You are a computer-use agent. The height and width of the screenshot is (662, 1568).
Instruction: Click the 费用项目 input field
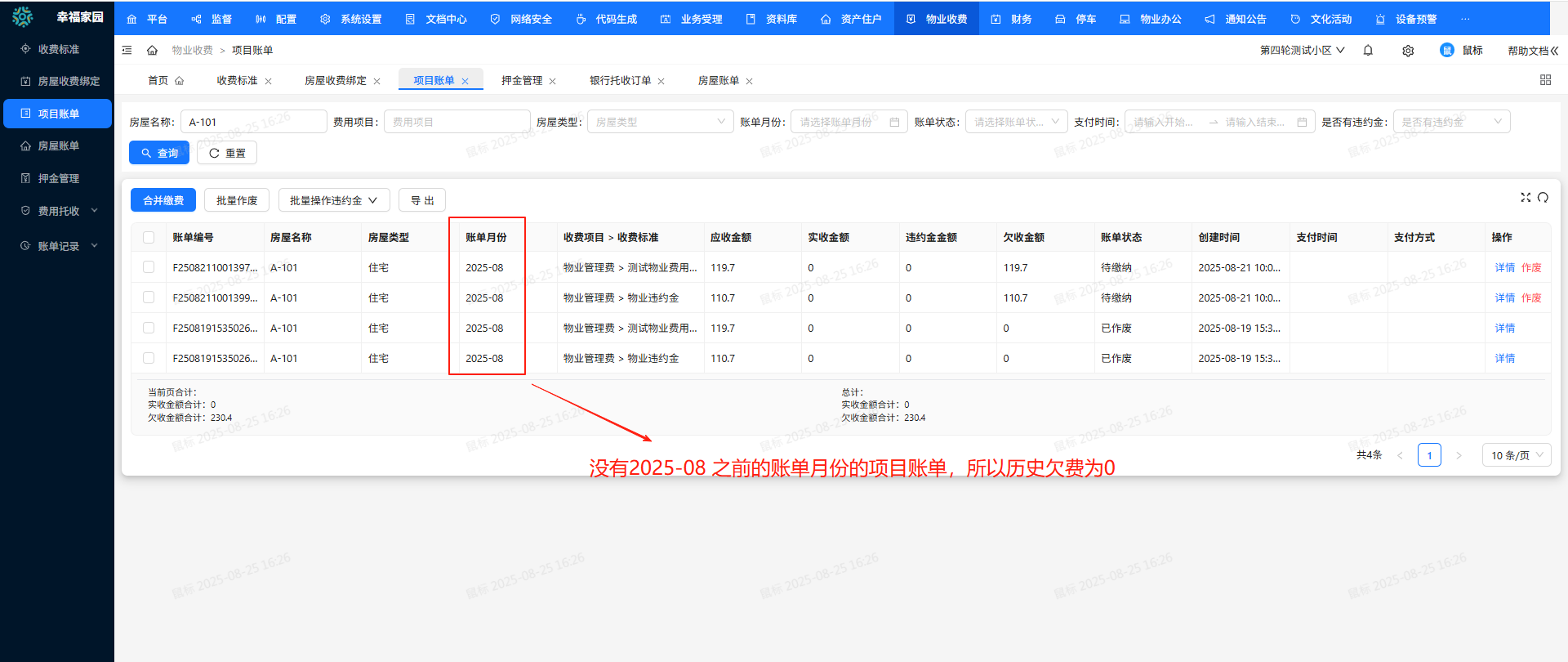click(x=456, y=122)
